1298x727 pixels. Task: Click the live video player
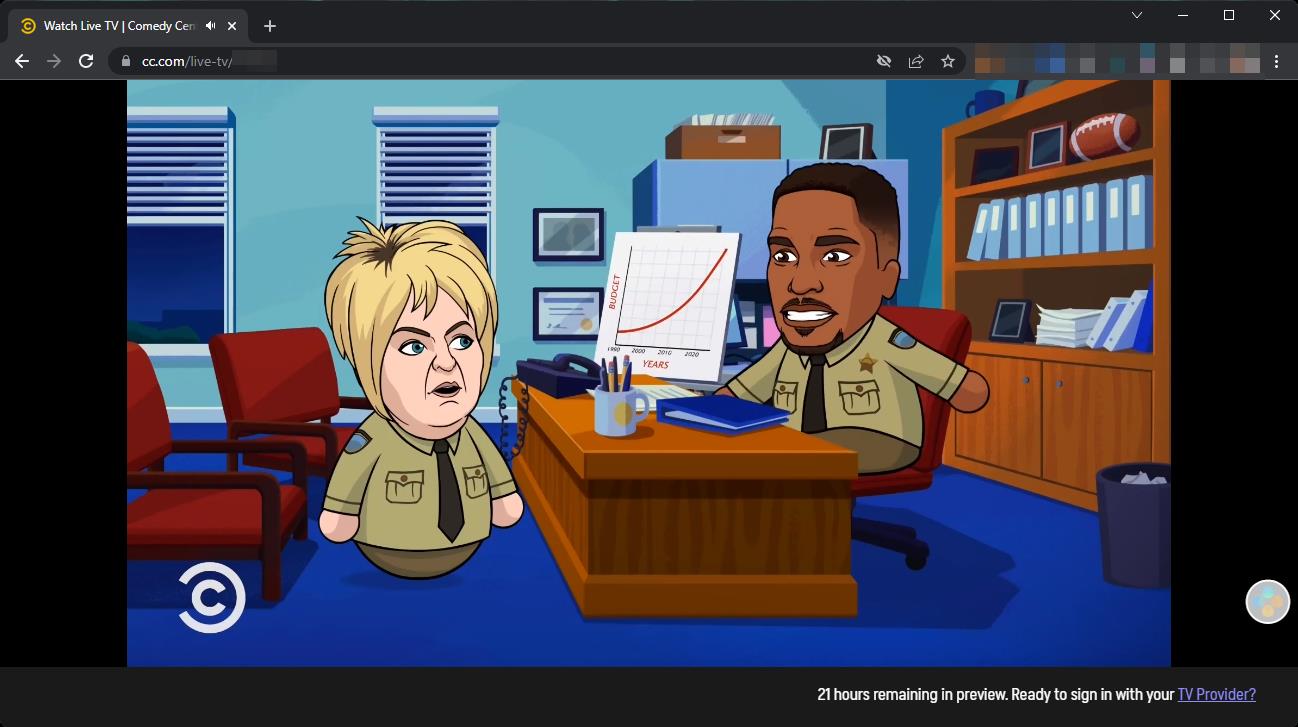tap(648, 372)
